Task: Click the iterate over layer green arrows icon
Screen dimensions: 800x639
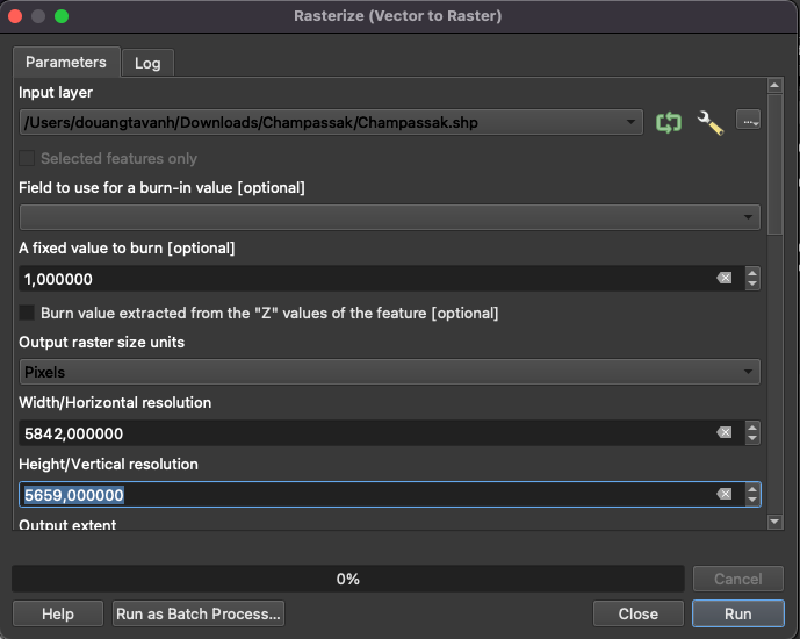Action: pos(668,122)
